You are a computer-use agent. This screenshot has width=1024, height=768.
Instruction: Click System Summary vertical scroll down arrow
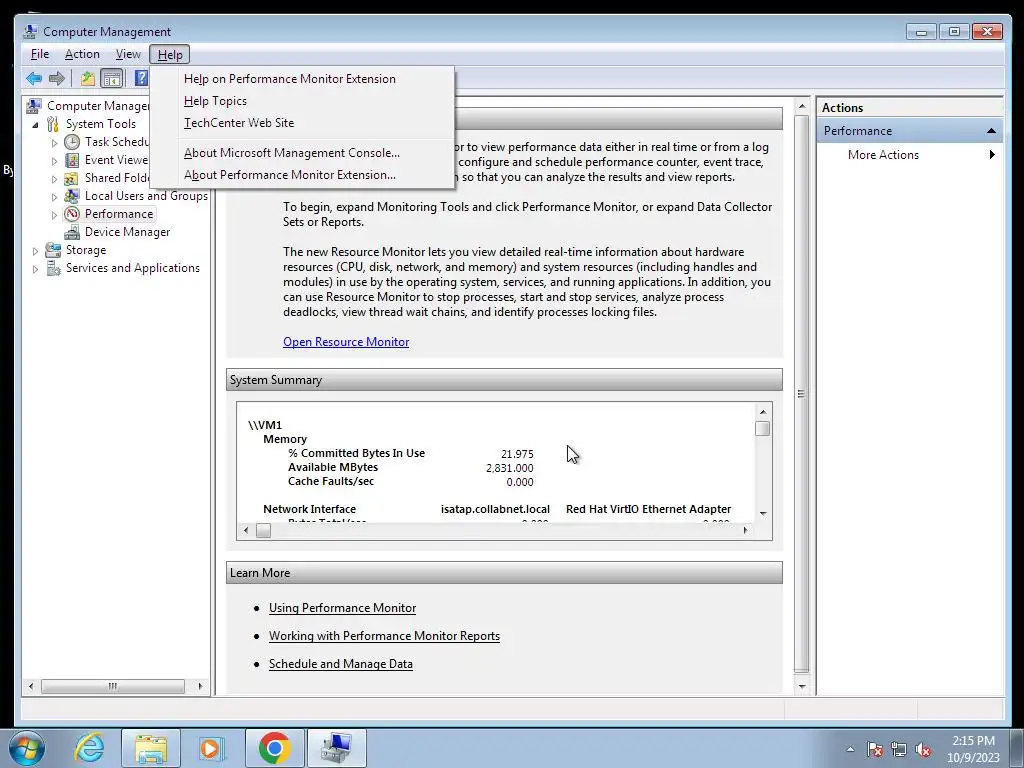[x=763, y=514]
